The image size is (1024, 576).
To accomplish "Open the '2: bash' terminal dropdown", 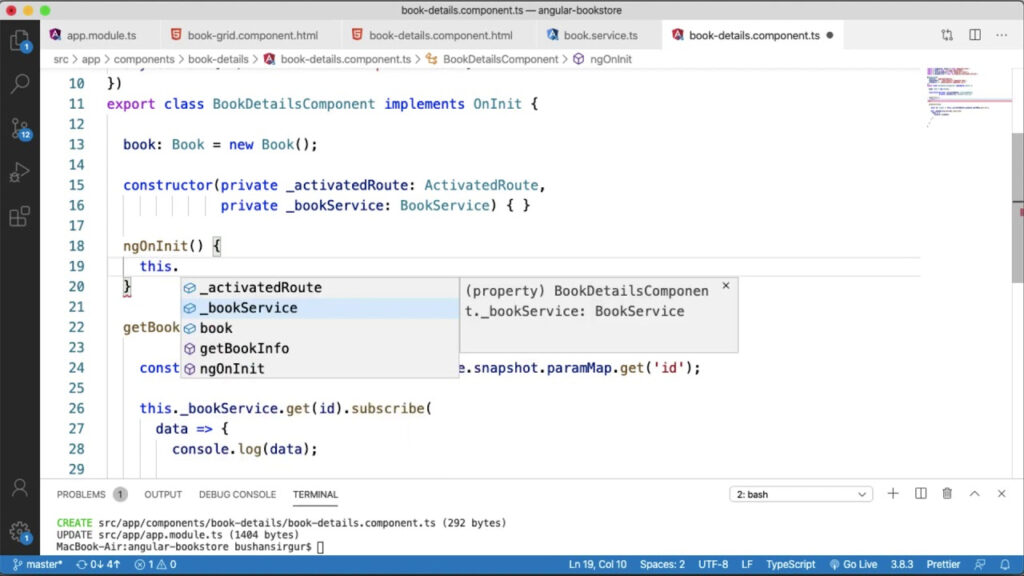I will click(801, 494).
